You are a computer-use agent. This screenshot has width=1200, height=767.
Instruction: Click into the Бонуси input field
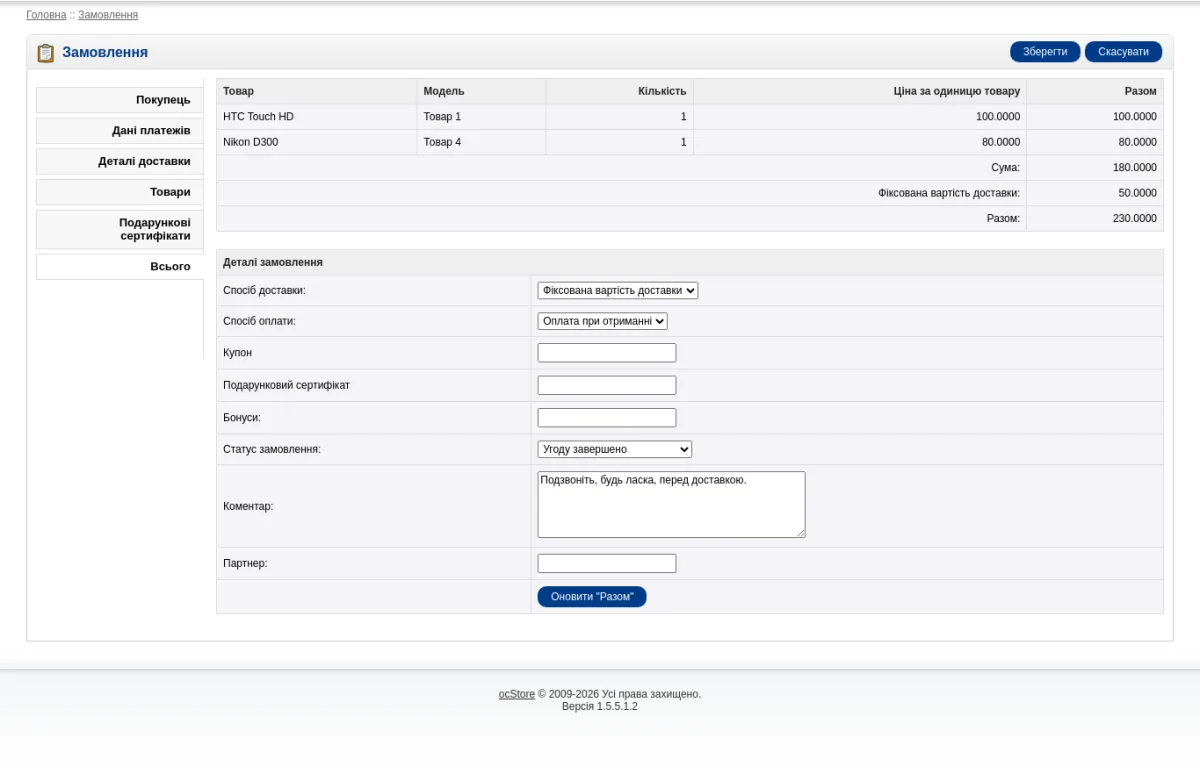click(x=607, y=418)
